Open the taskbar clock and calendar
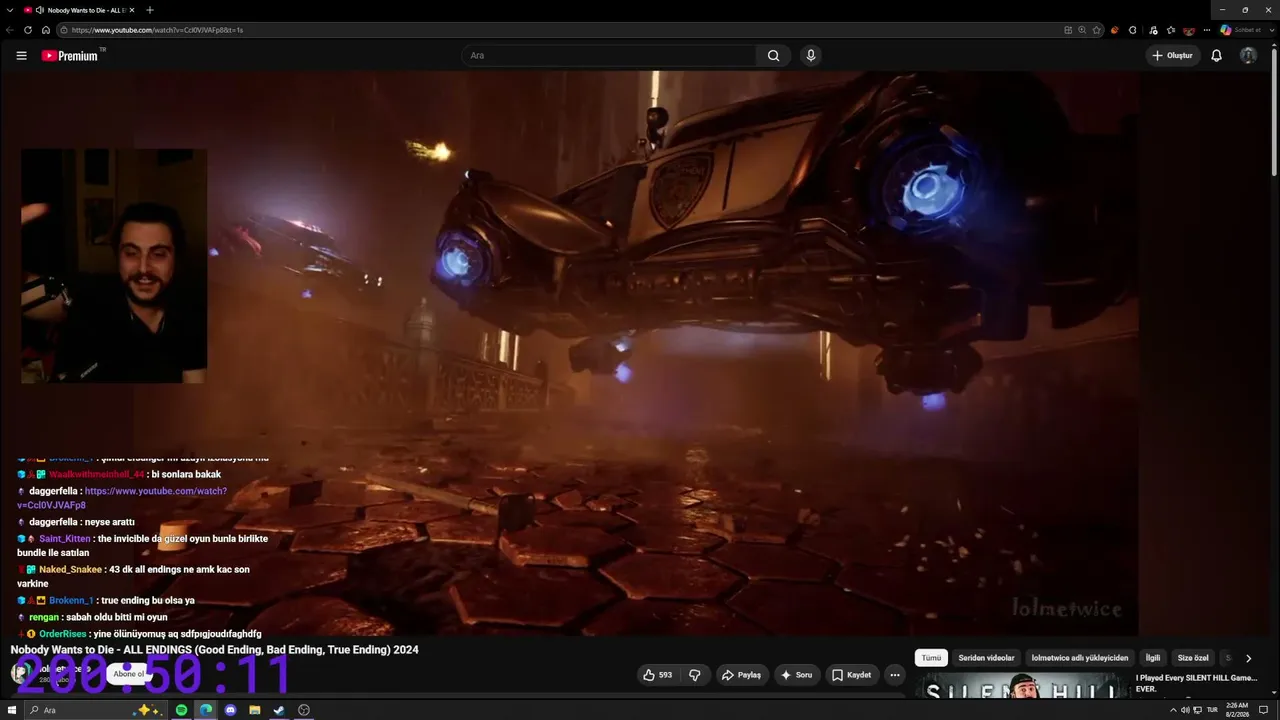The height and width of the screenshot is (720, 1280). (x=1236, y=710)
